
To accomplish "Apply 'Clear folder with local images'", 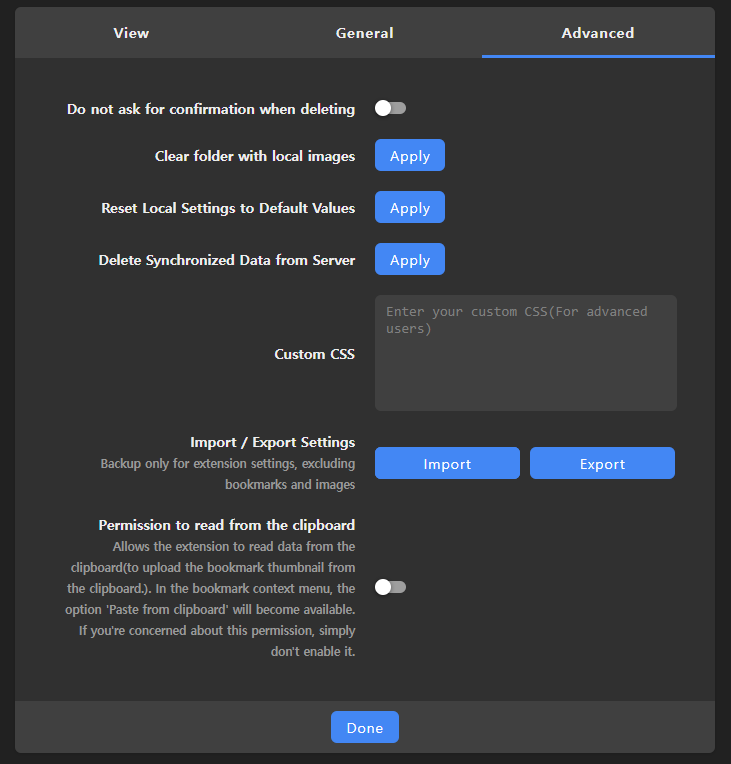I will point(410,155).
